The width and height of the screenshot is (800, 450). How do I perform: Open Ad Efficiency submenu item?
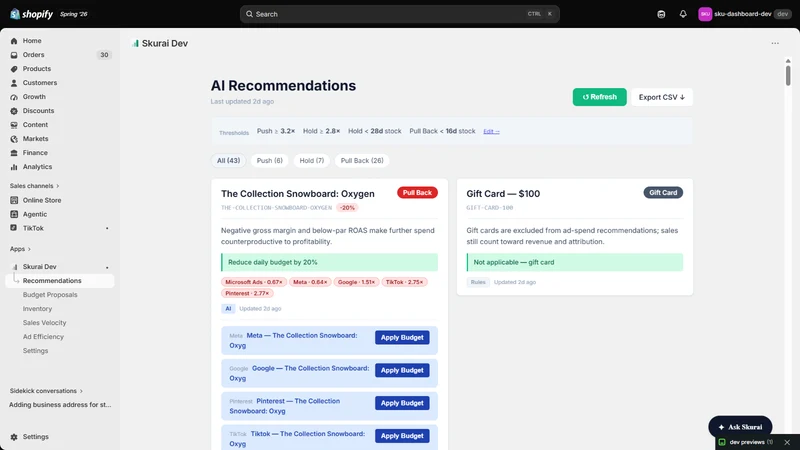coord(43,337)
